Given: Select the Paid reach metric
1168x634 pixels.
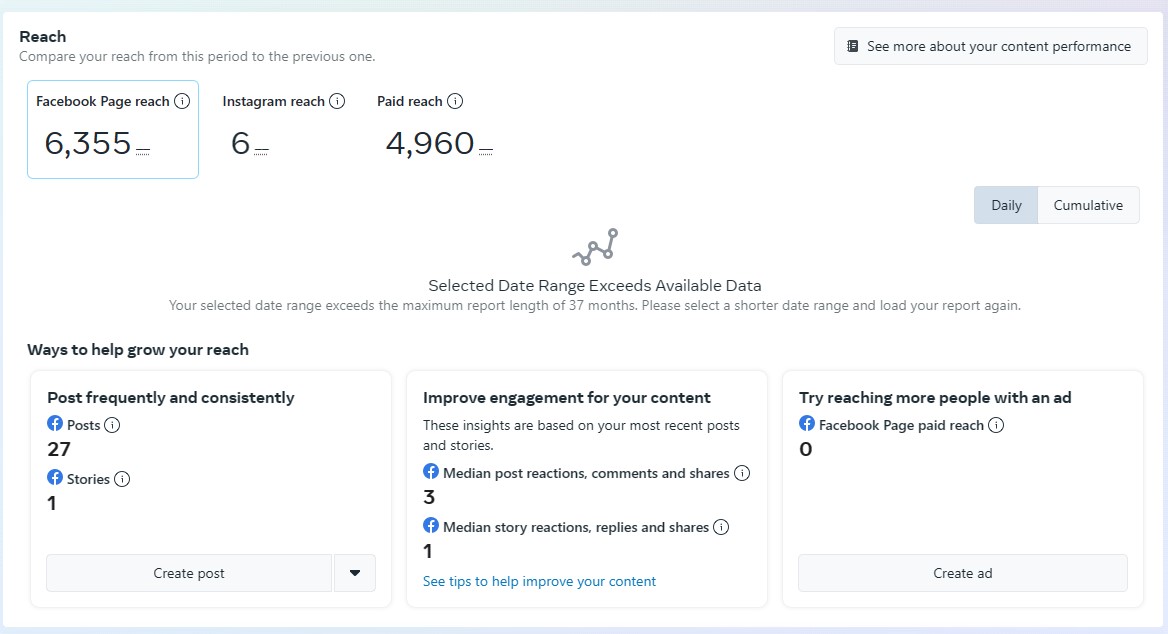Looking at the screenshot, I should 435,130.
